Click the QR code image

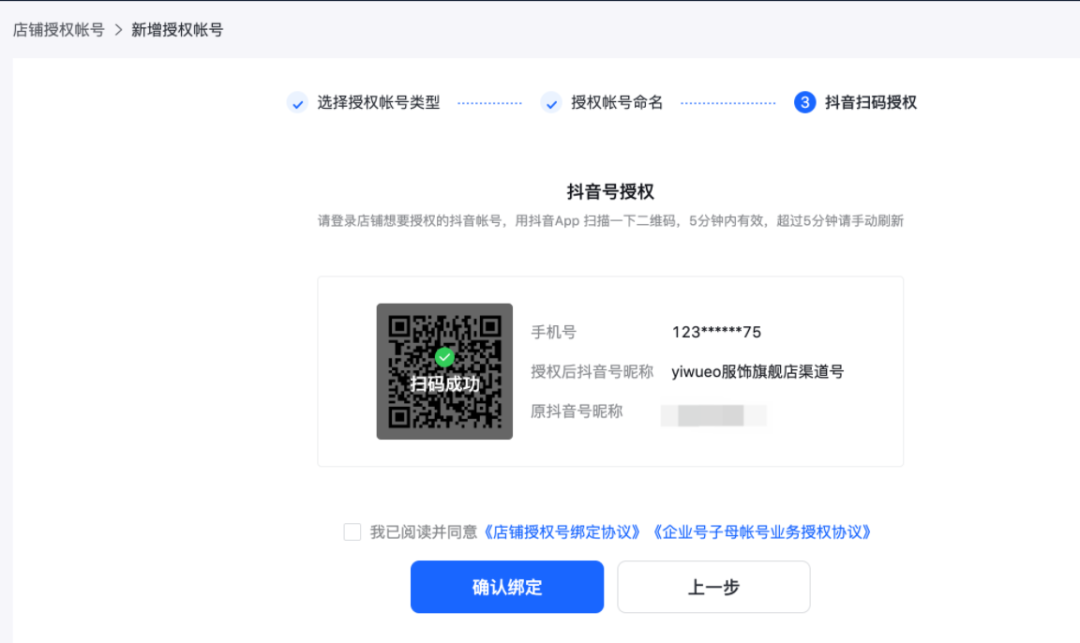(x=444, y=371)
